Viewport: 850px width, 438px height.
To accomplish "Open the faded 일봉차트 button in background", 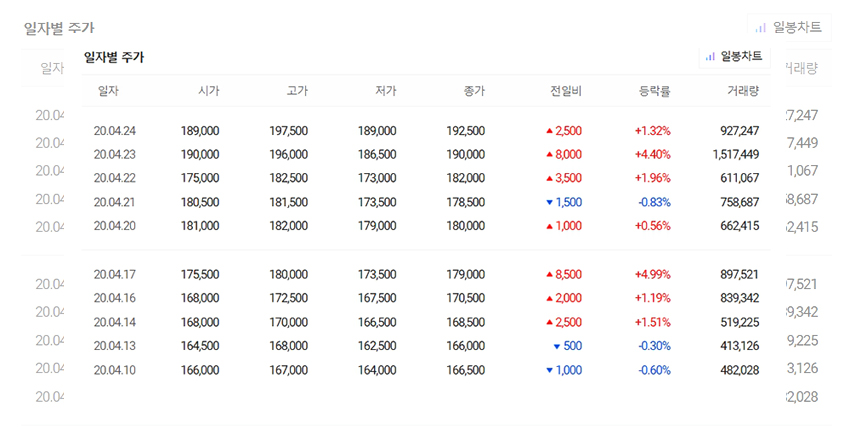I will click(790, 28).
